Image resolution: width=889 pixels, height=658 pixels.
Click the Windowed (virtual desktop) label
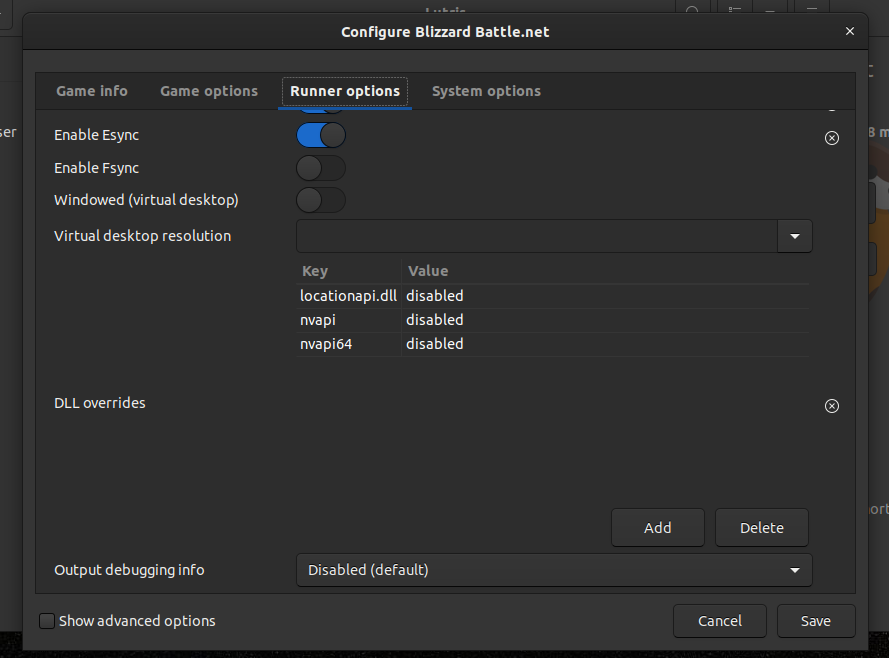146,200
